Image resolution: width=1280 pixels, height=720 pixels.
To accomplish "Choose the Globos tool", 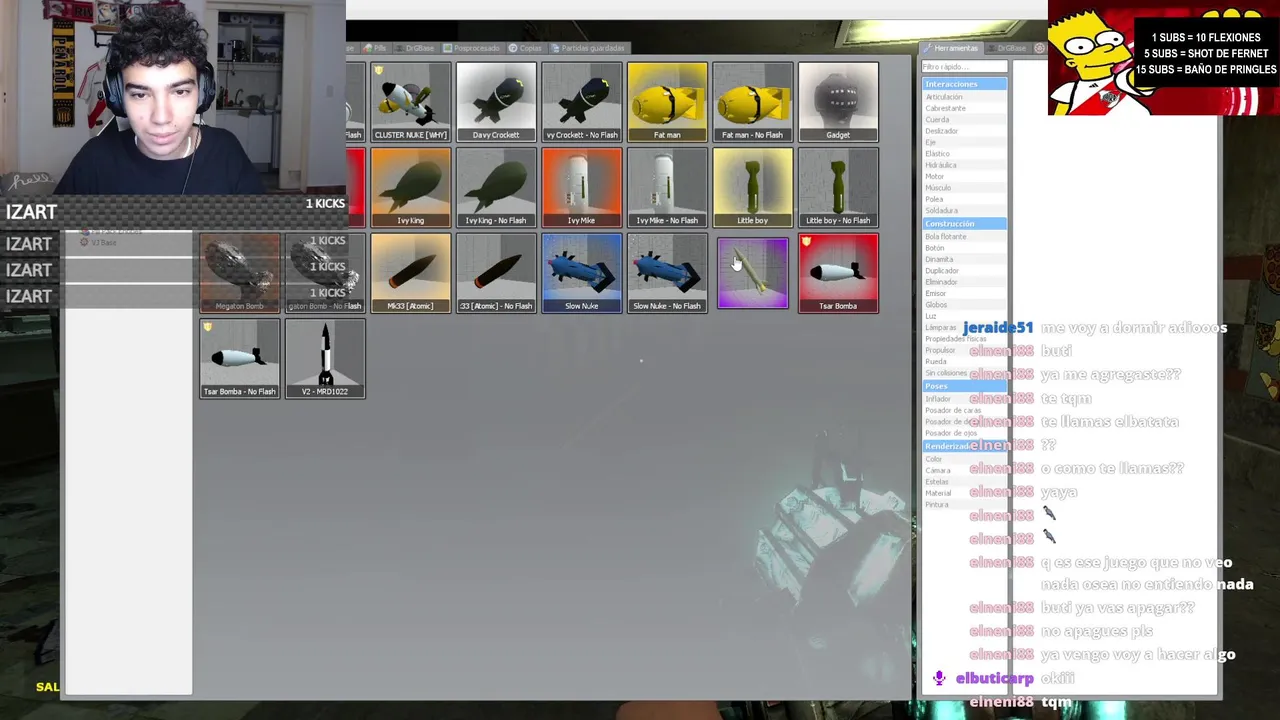I will 936,305.
